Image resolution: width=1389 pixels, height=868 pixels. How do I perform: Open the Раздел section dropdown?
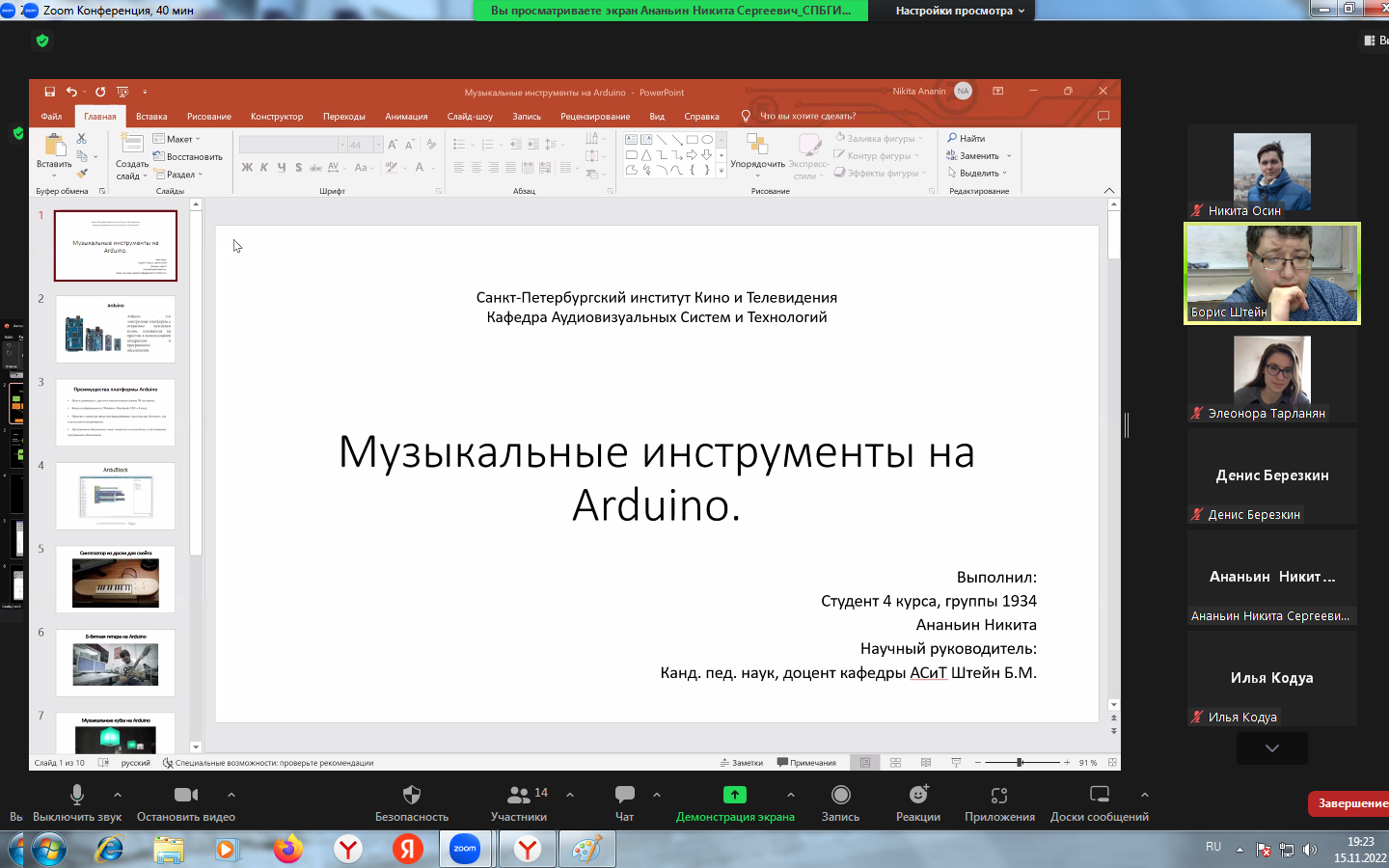click(x=178, y=175)
